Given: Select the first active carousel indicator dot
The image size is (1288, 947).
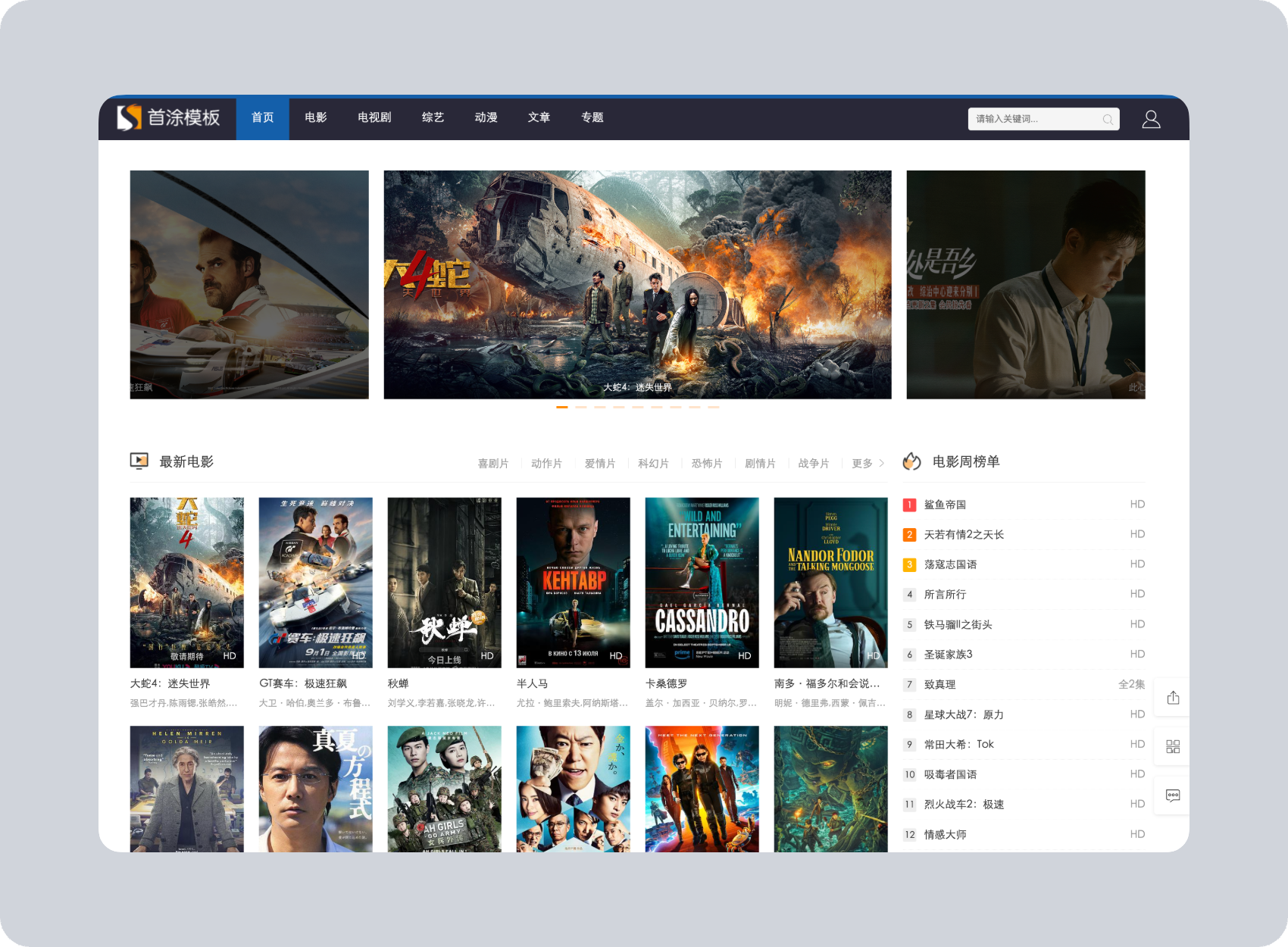Looking at the screenshot, I should (x=562, y=408).
